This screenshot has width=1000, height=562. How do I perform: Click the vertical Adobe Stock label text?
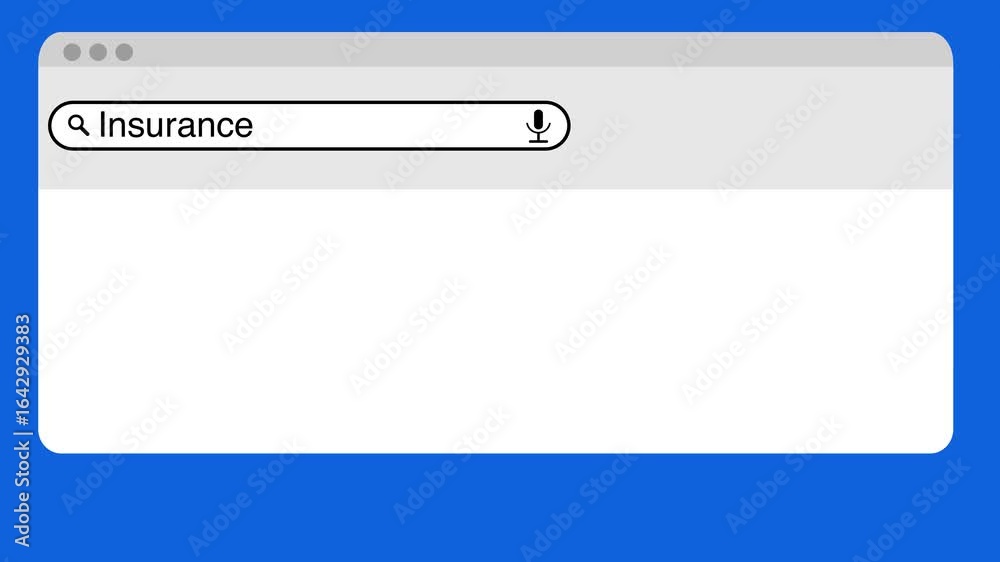coord(22,494)
